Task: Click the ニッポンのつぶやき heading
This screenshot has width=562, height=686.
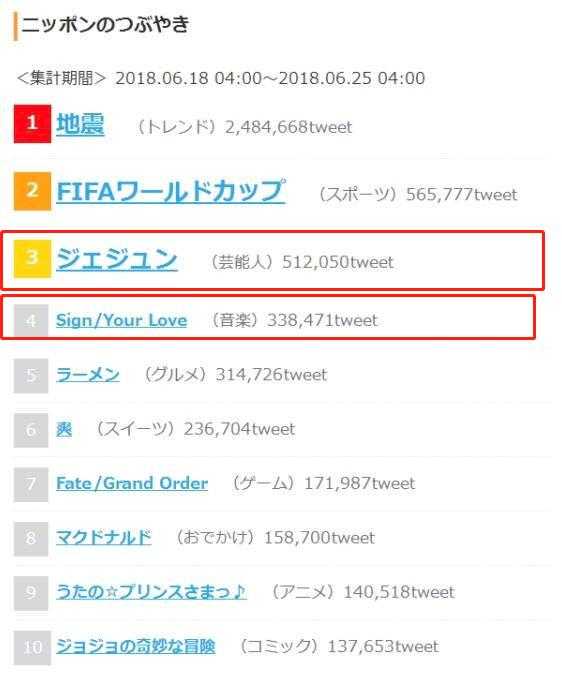Action: click(x=105, y=24)
